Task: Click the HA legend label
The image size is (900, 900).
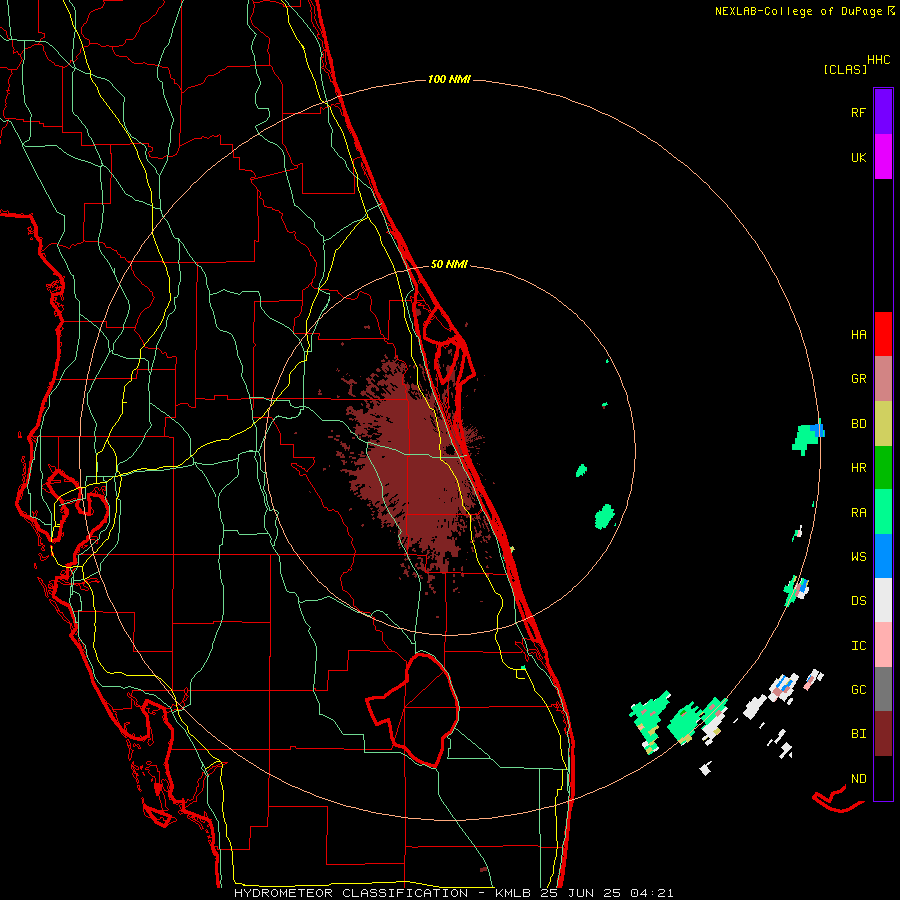Action: [x=858, y=335]
